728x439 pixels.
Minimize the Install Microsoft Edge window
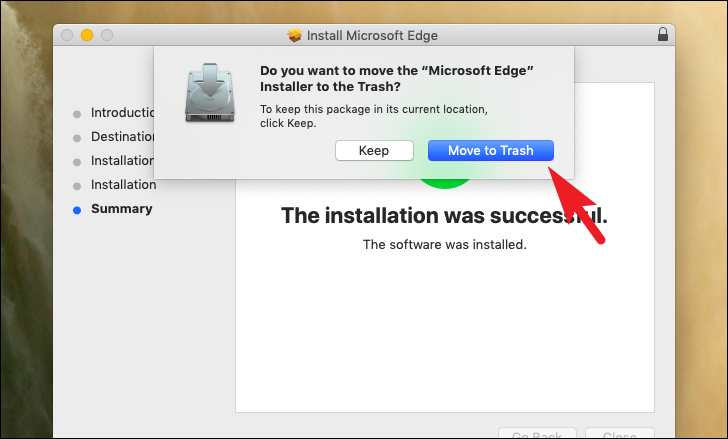87,35
